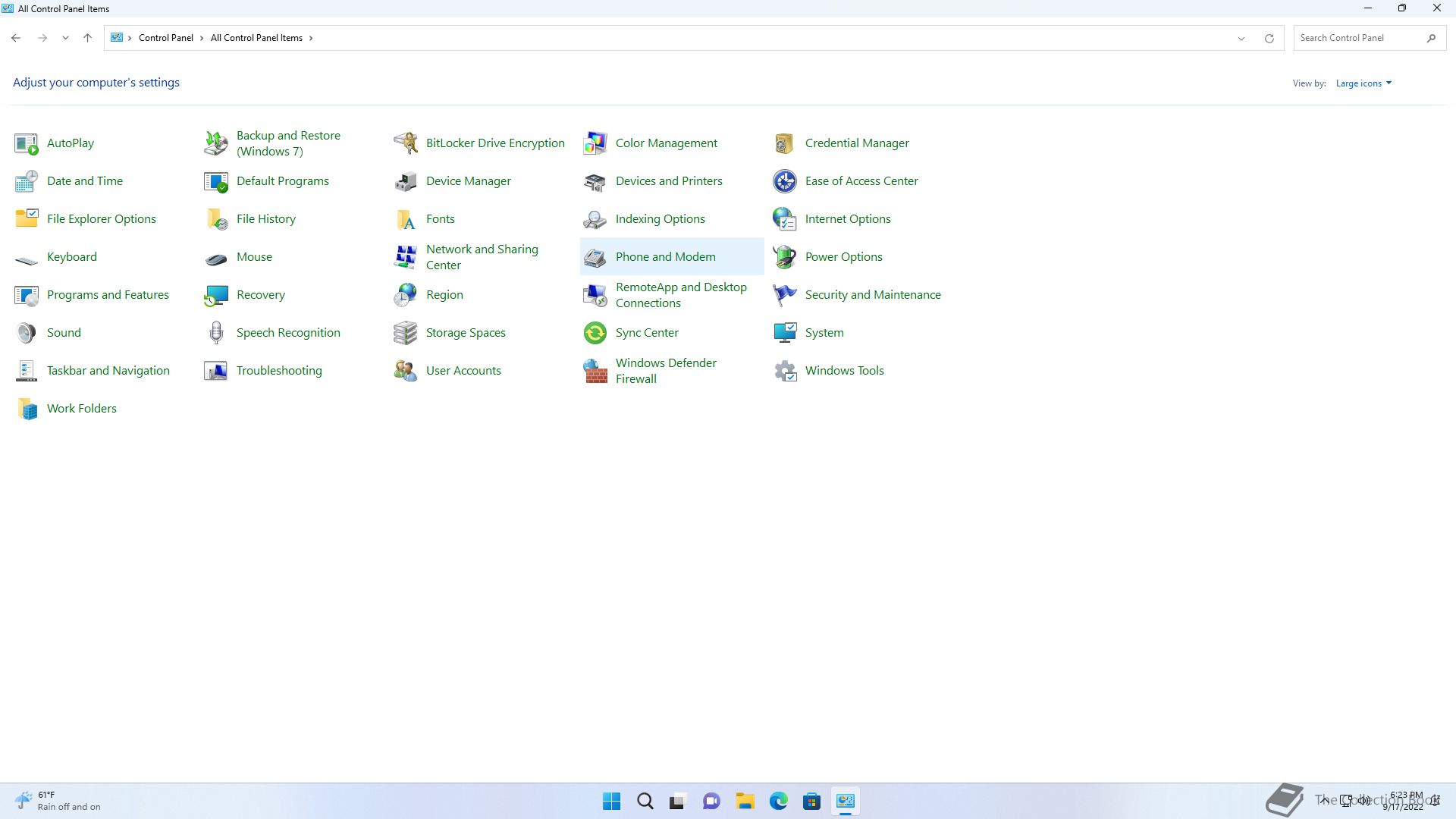Viewport: 1456px width, 819px height.
Task: Go back with the Back arrow
Action: tap(16, 38)
